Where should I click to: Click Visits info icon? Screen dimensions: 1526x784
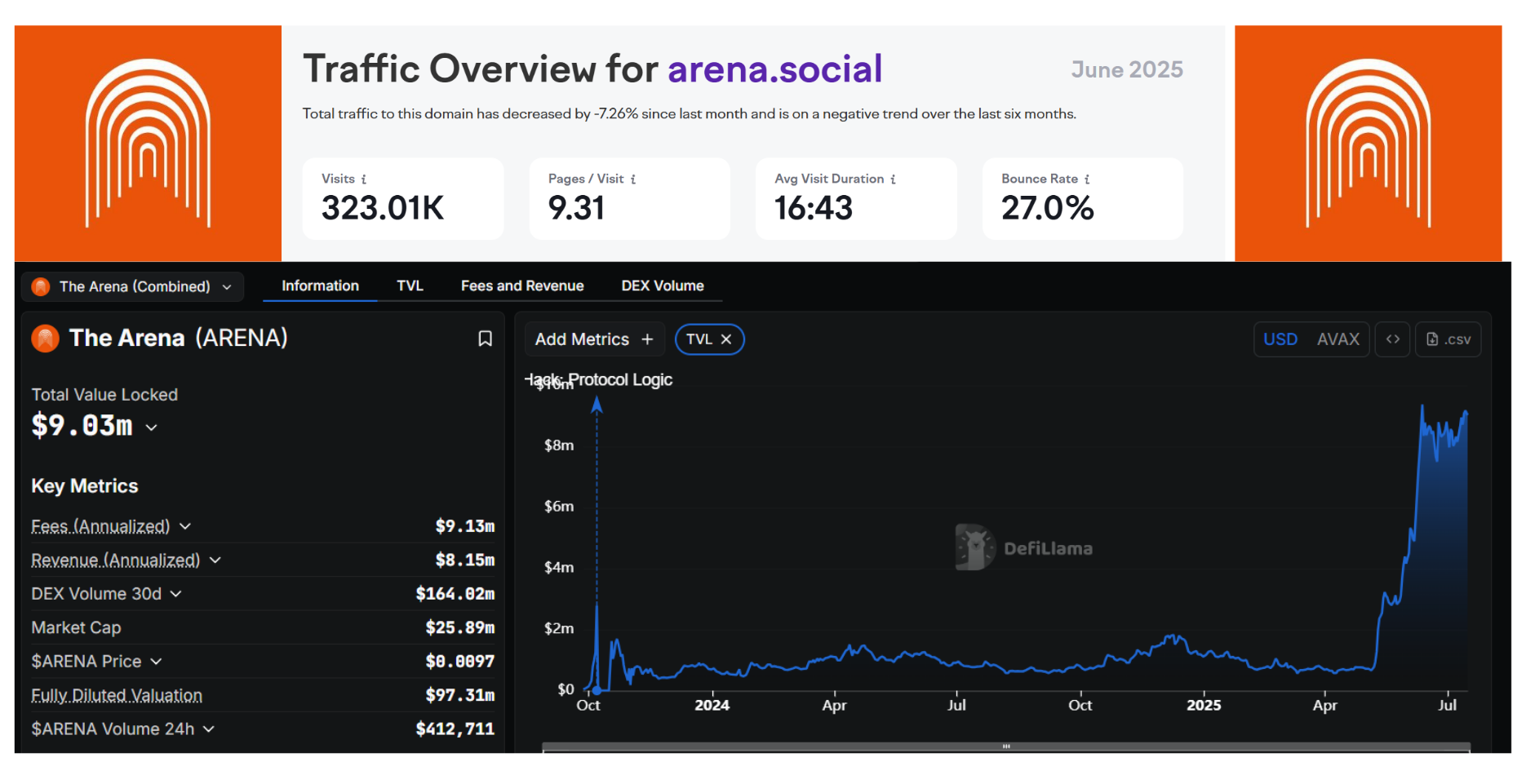(364, 179)
